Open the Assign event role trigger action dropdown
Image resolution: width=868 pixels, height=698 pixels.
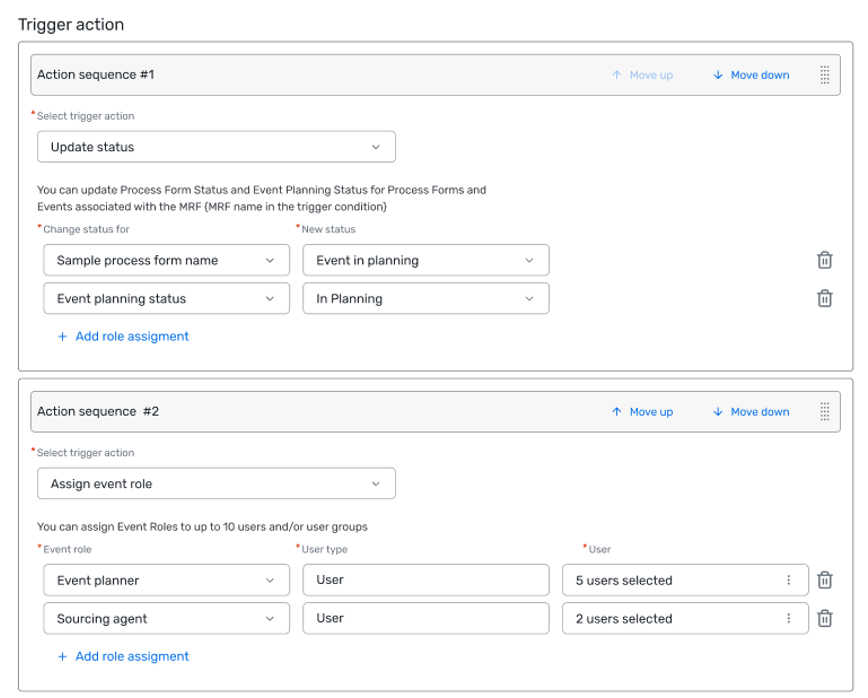[216, 484]
